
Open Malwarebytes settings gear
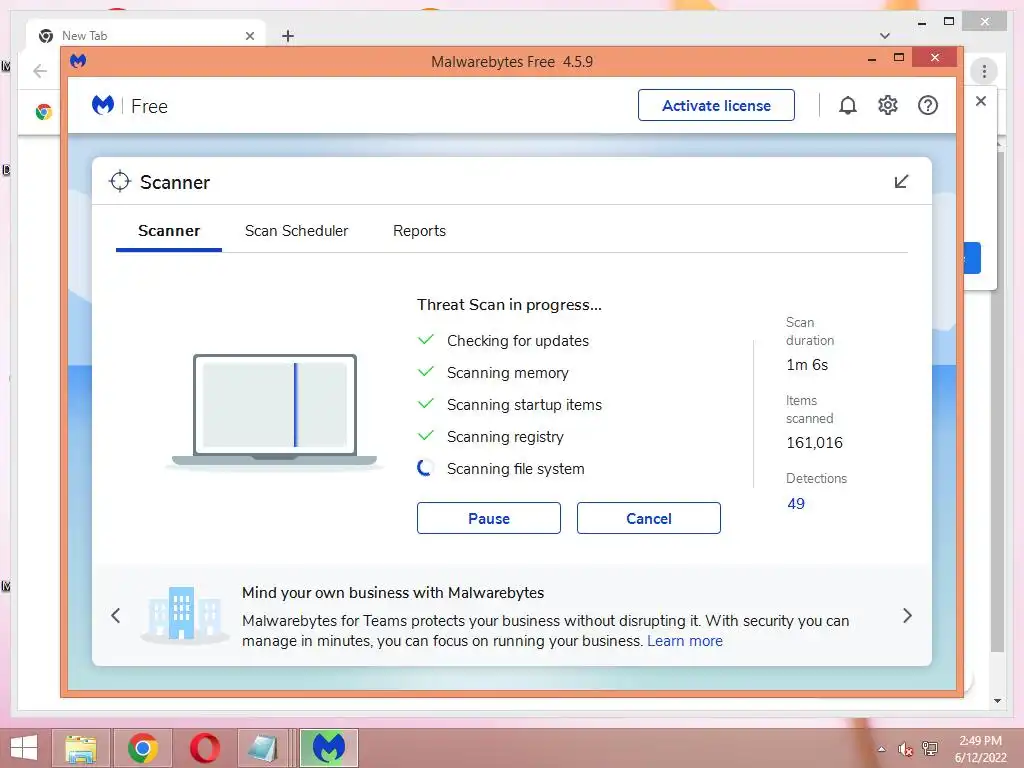(x=888, y=105)
